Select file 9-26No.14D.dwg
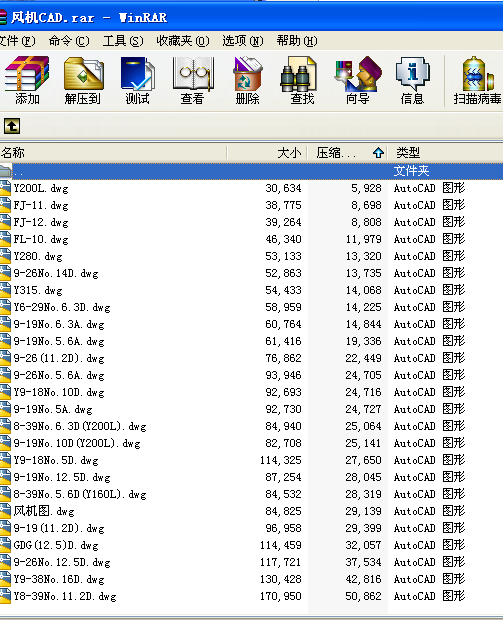The image size is (503, 620). [56, 273]
